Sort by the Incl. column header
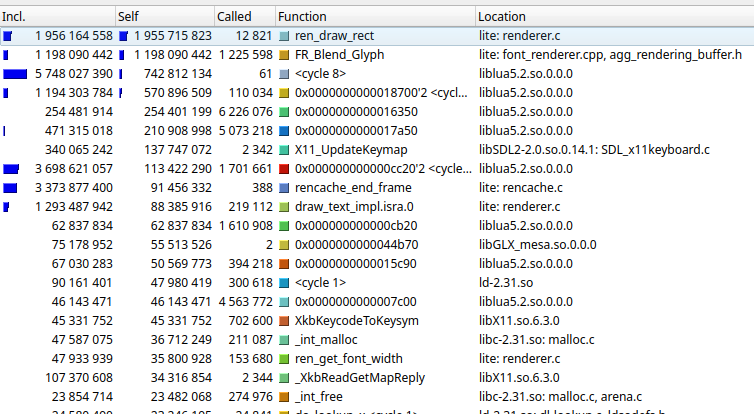754x414 pixels. click(x=58, y=16)
